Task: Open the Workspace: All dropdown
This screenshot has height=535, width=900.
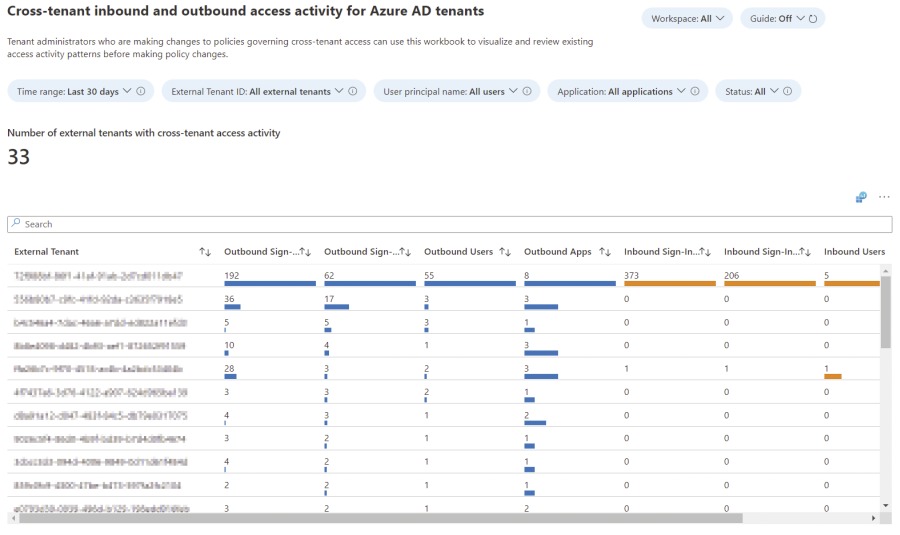Action: pos(687,18)
